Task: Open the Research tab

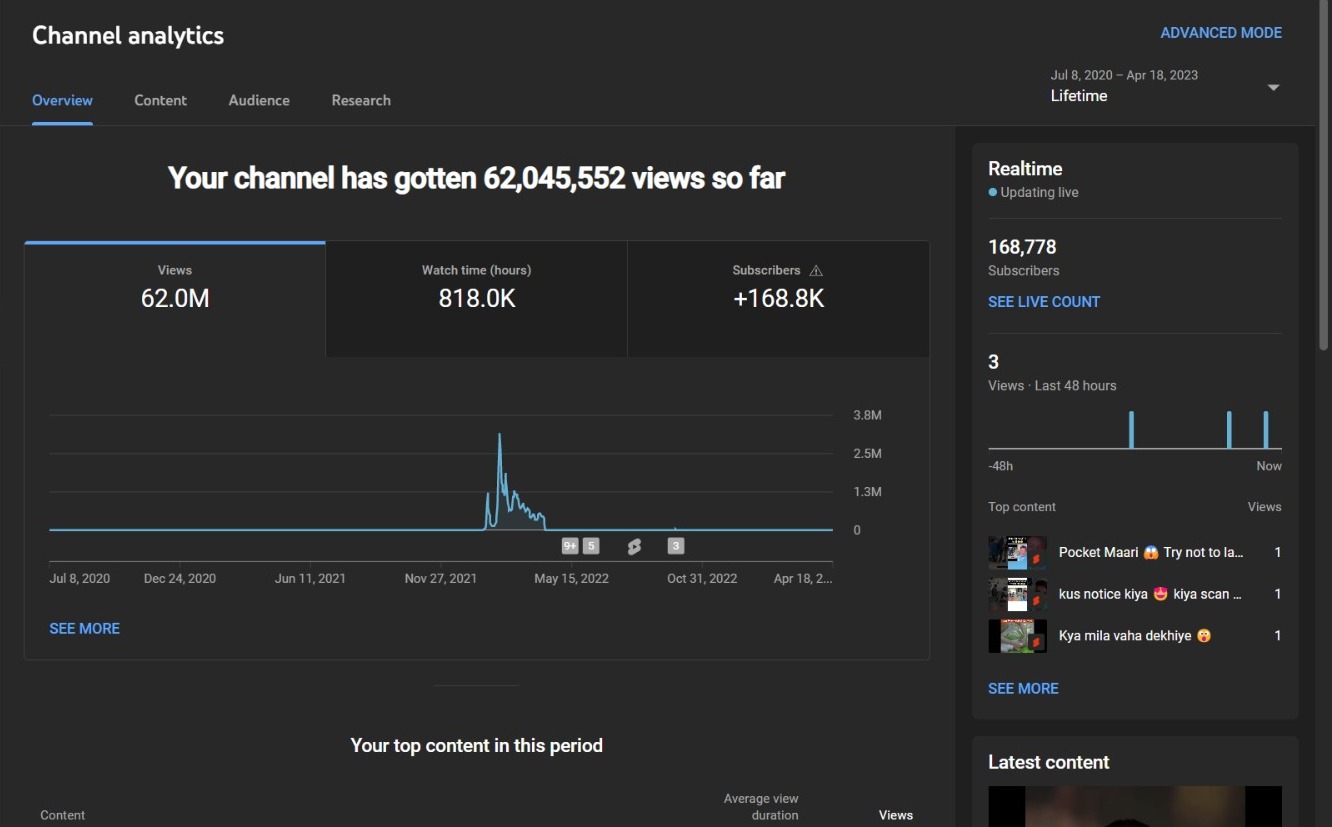Action: pyautogui.click(x=361, y=100)
